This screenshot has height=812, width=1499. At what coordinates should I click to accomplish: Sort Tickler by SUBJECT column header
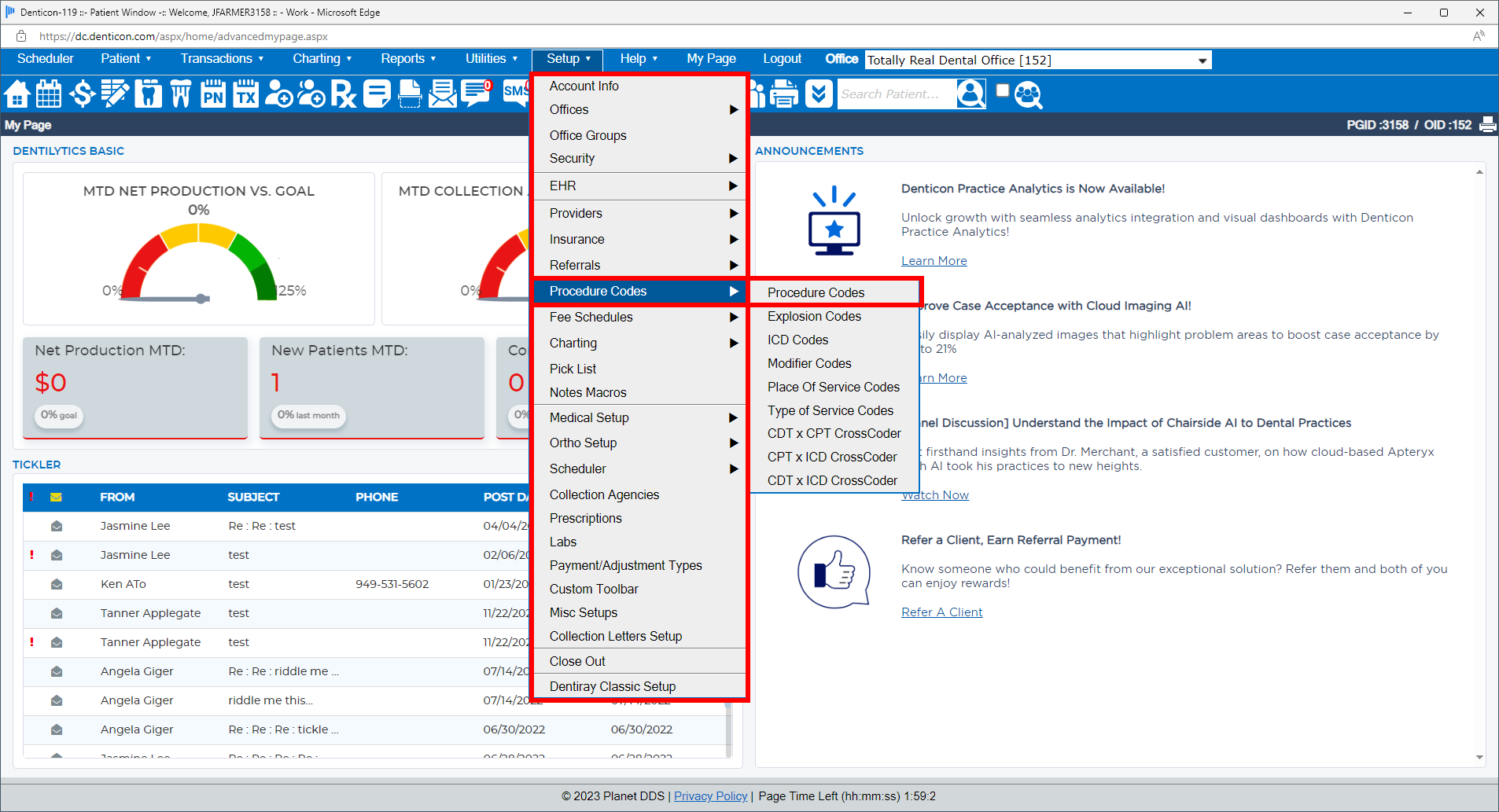pos(253,497)
